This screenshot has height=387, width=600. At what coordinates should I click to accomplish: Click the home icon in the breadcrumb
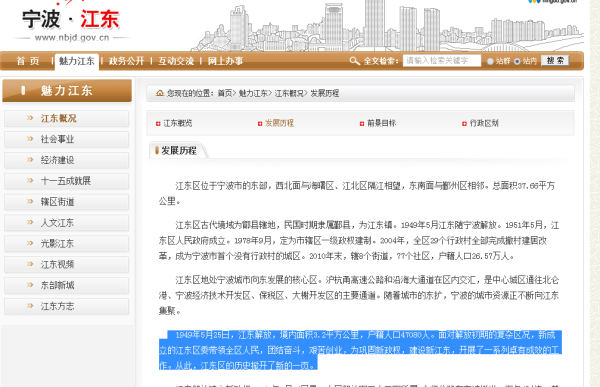point(160,93)
